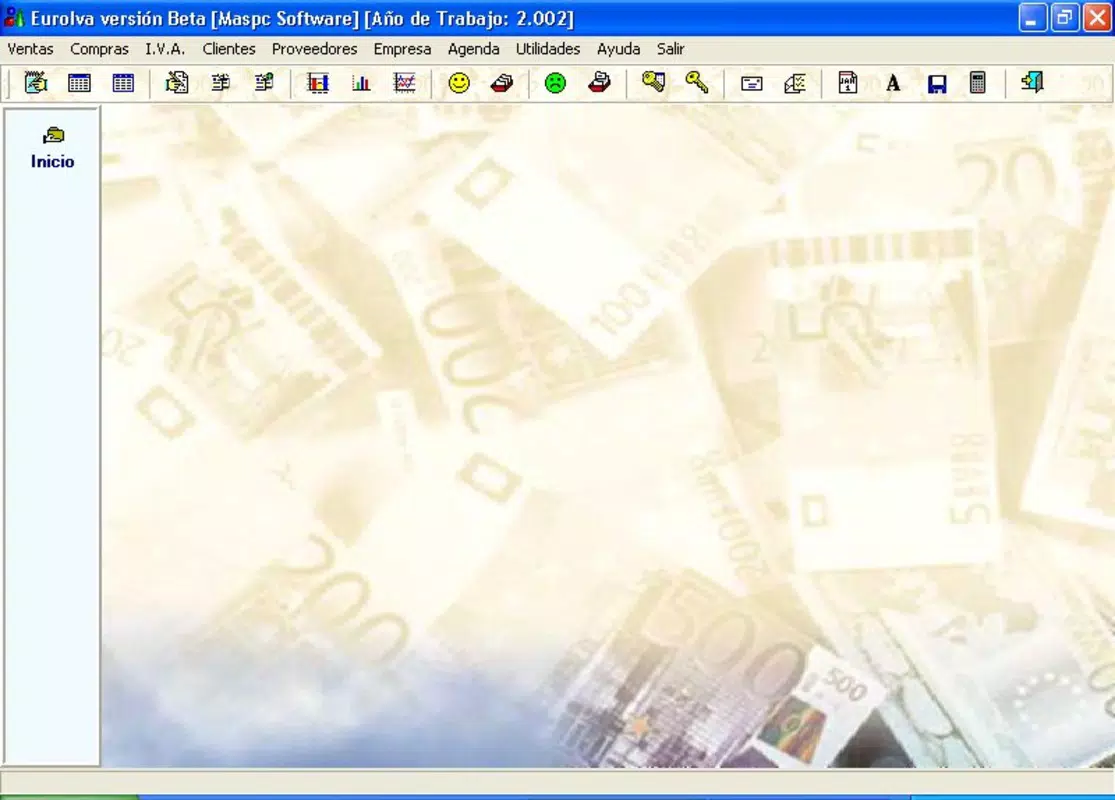Click the blue floppy disk save icon
Viewport: 1115px width, 800px height.
pyautogui.click(x=937, y=84)
